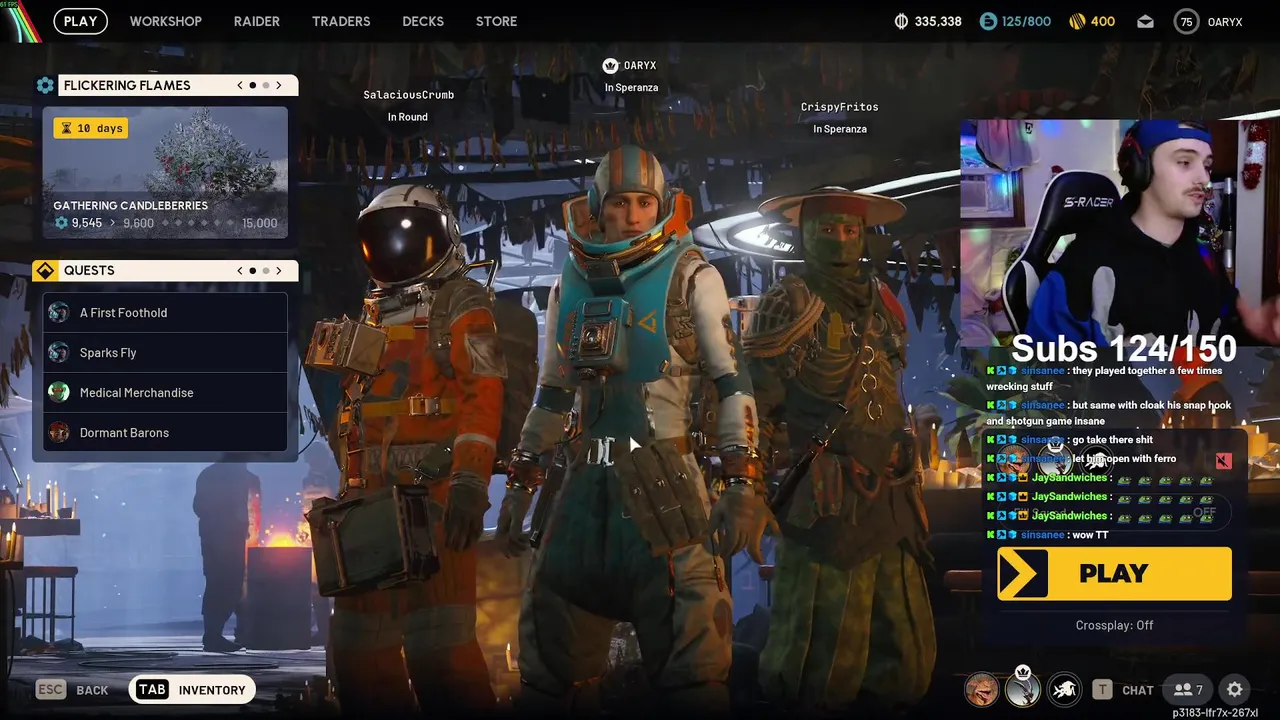Click the 125/800 token count
This screenshot has height=720, width=1280.
1027,21
